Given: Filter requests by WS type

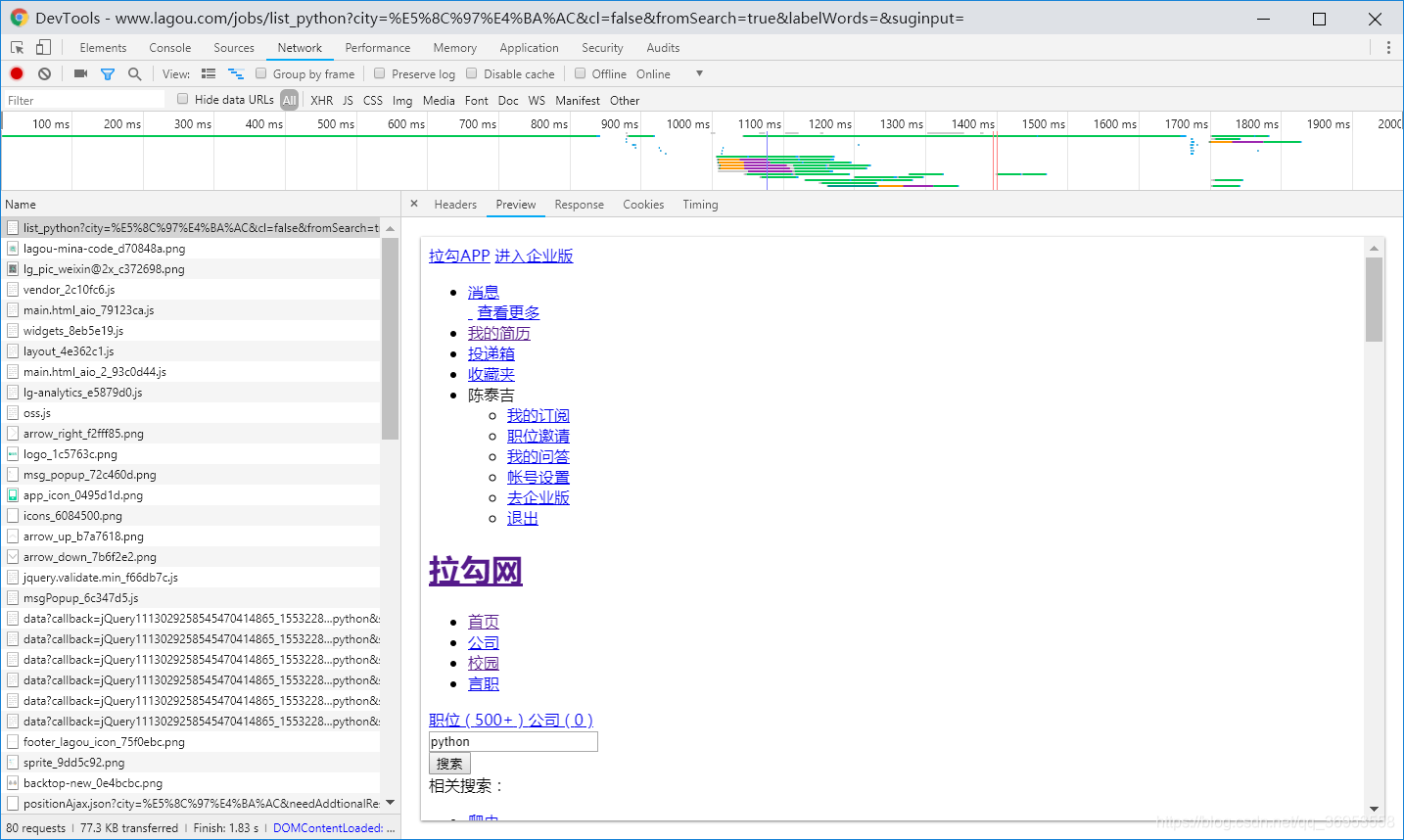Looking at the screenshot, I should pyautogui.click(x=537, y=100).
